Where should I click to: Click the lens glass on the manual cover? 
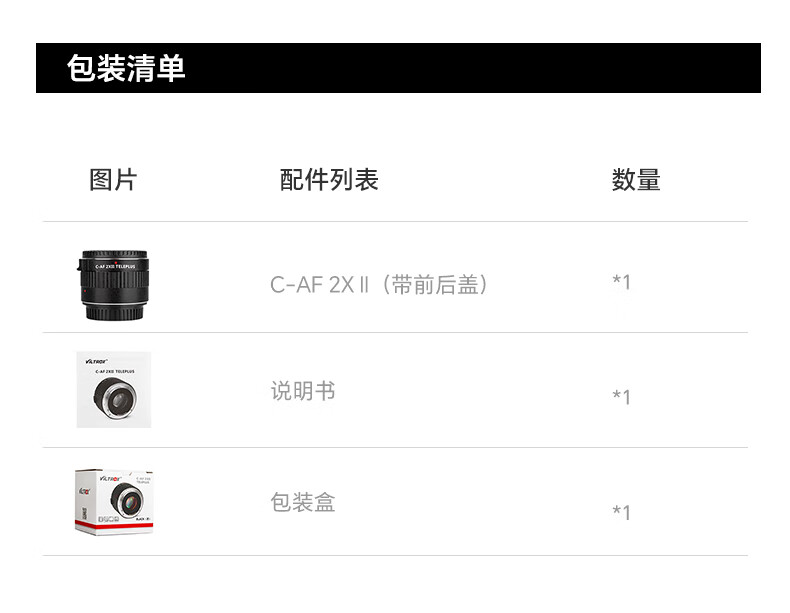pos(118,400)
